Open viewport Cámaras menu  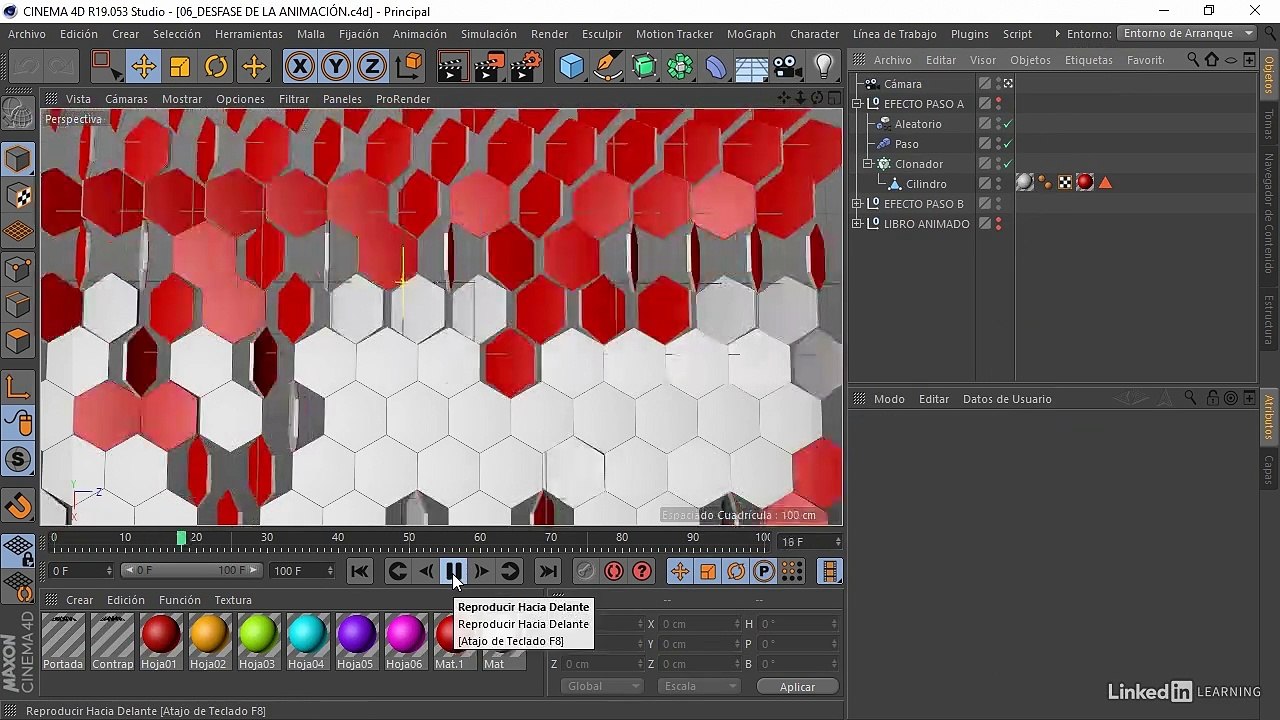[x=126, y=99]
